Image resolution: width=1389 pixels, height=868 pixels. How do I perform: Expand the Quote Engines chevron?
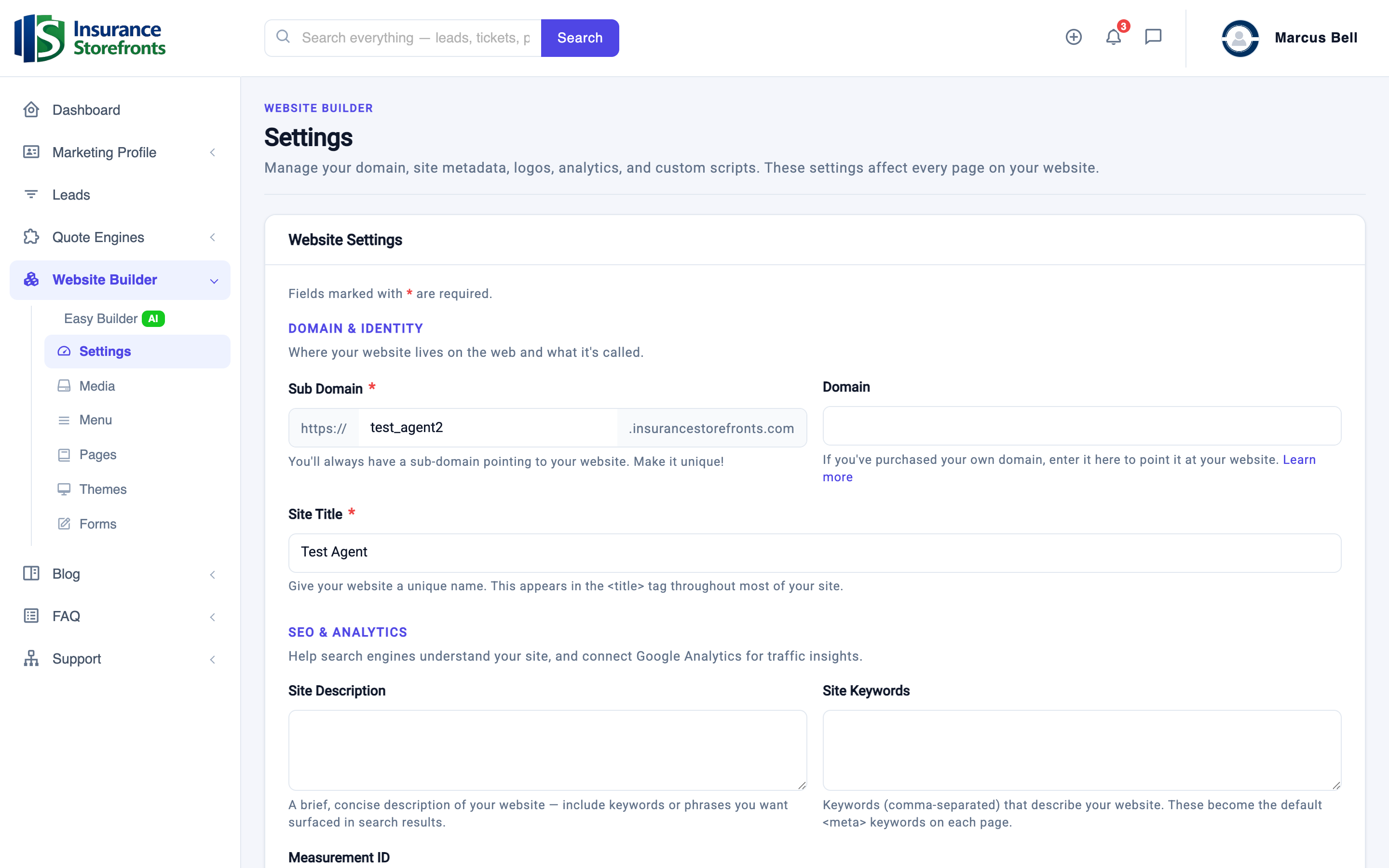point(212,237)
